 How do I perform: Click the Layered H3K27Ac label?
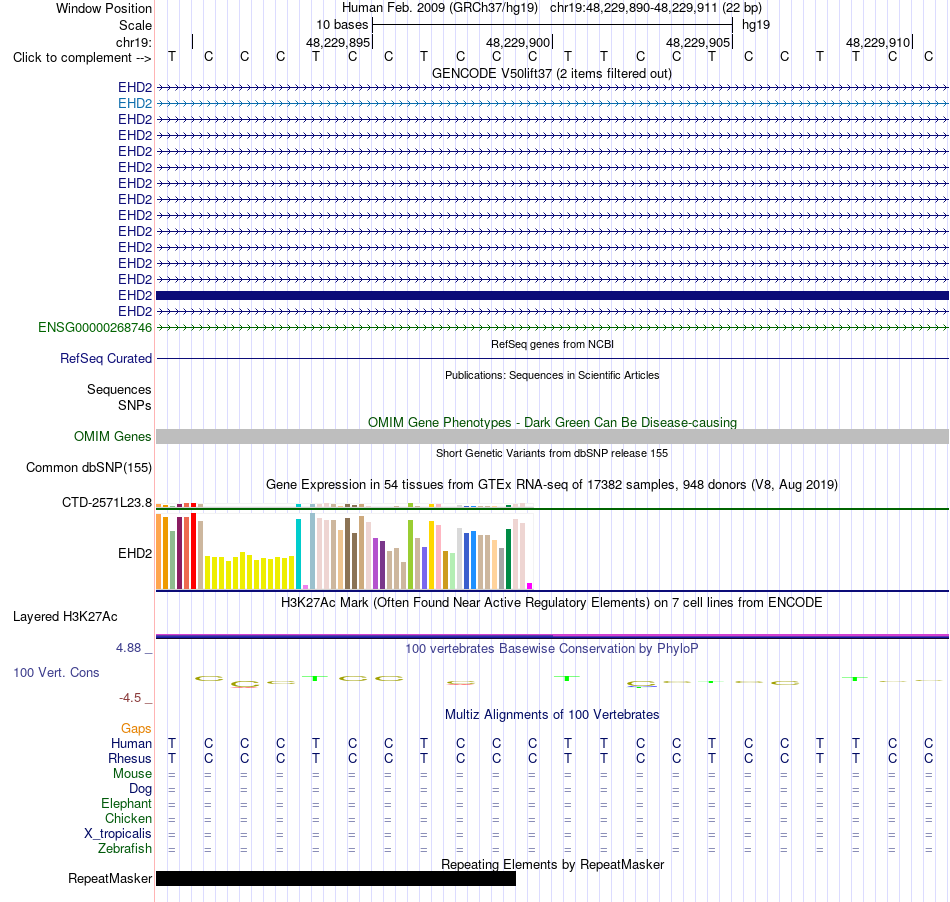click(x=65, y=617)
